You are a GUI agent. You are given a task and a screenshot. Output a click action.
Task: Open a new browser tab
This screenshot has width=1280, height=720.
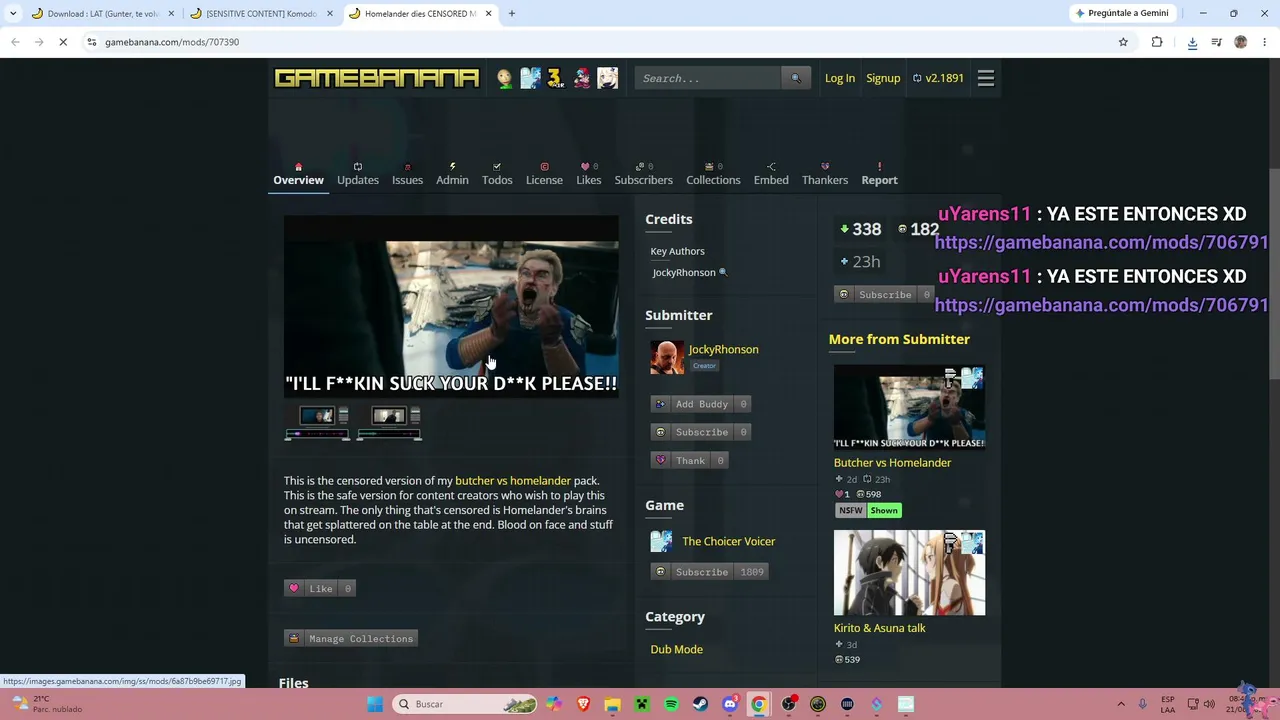click(x=511, y=14)
